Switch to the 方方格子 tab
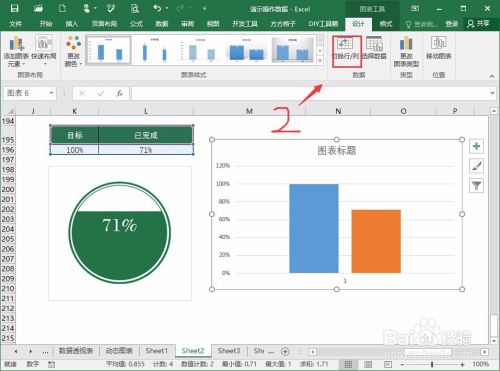This screenshot has width=500, height=371. coord(283,24)
